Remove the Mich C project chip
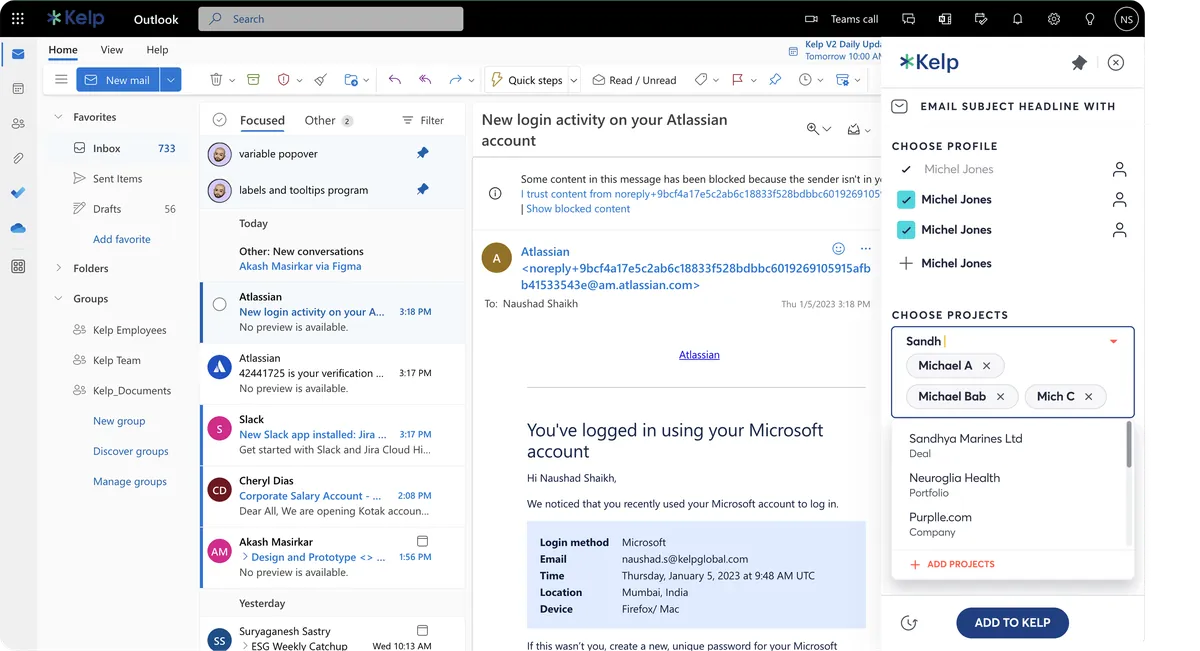This screenshot has height=651, width=1200. 1089,397
